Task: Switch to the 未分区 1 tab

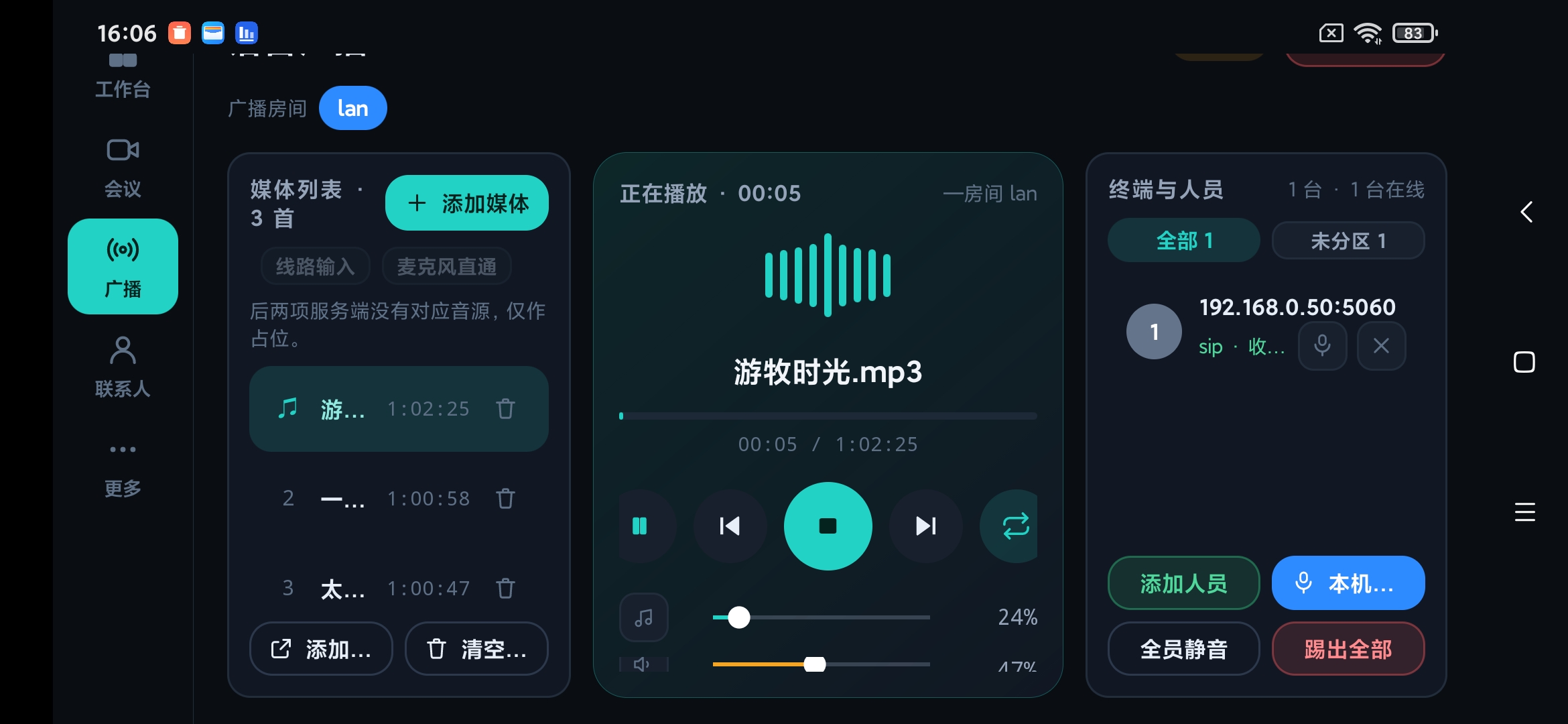Action: (1348, 240)
